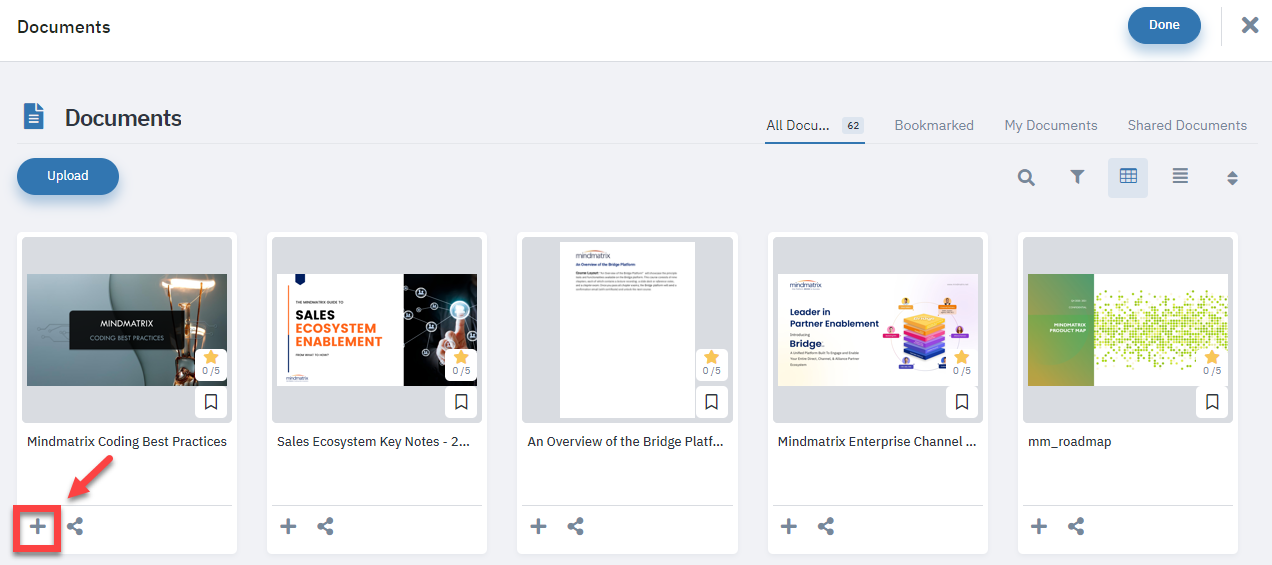
Task: Bookmark Mindmatrix Enterprise Channel document
Action: pyautogui.click(x=962, y=402)
